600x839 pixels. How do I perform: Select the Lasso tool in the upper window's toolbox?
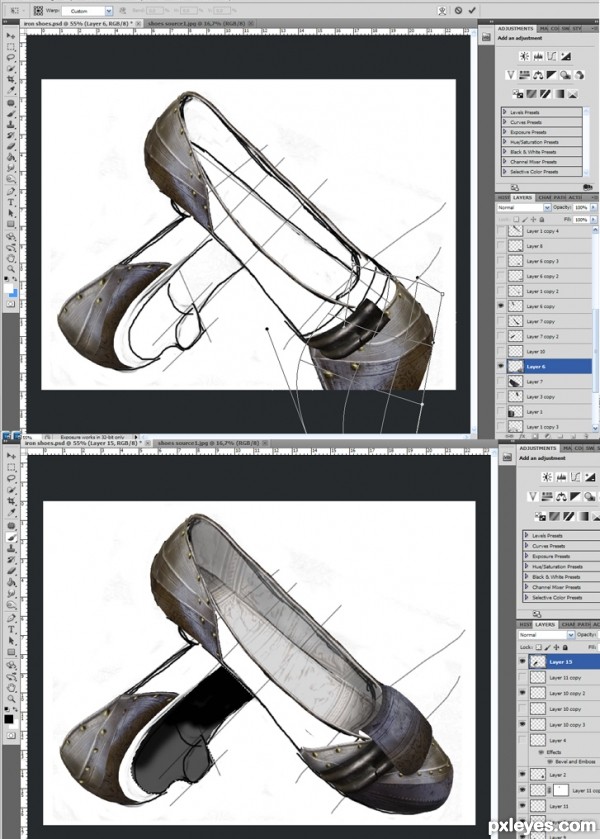[x=11, y=57]
